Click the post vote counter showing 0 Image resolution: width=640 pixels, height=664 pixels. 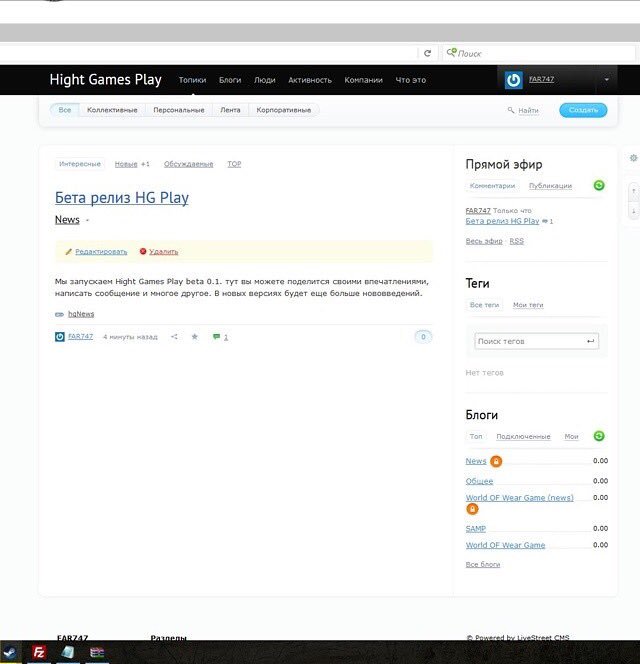423,337
